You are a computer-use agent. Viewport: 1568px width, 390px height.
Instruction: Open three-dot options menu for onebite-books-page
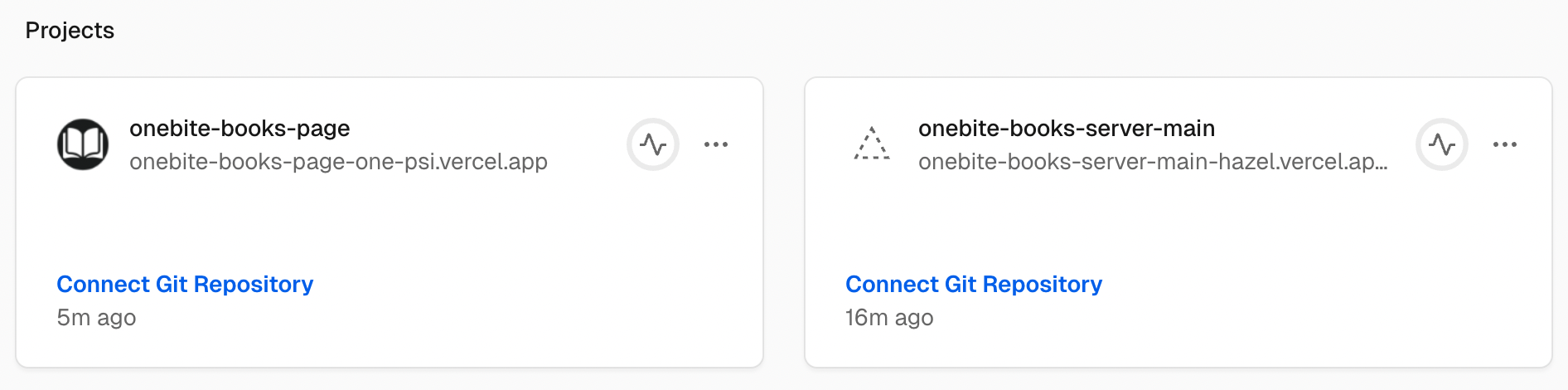pyautogui.click(x=716, y=144)
